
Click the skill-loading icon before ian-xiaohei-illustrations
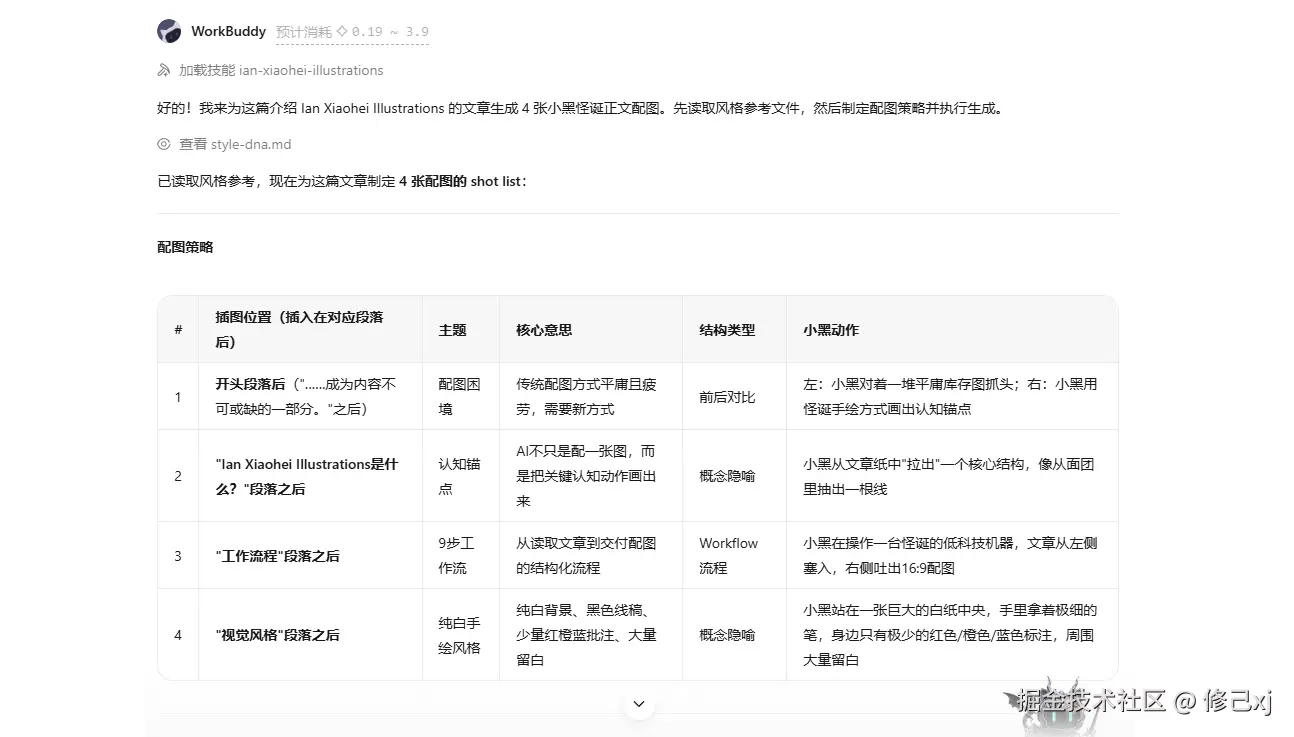pos(164,70)
